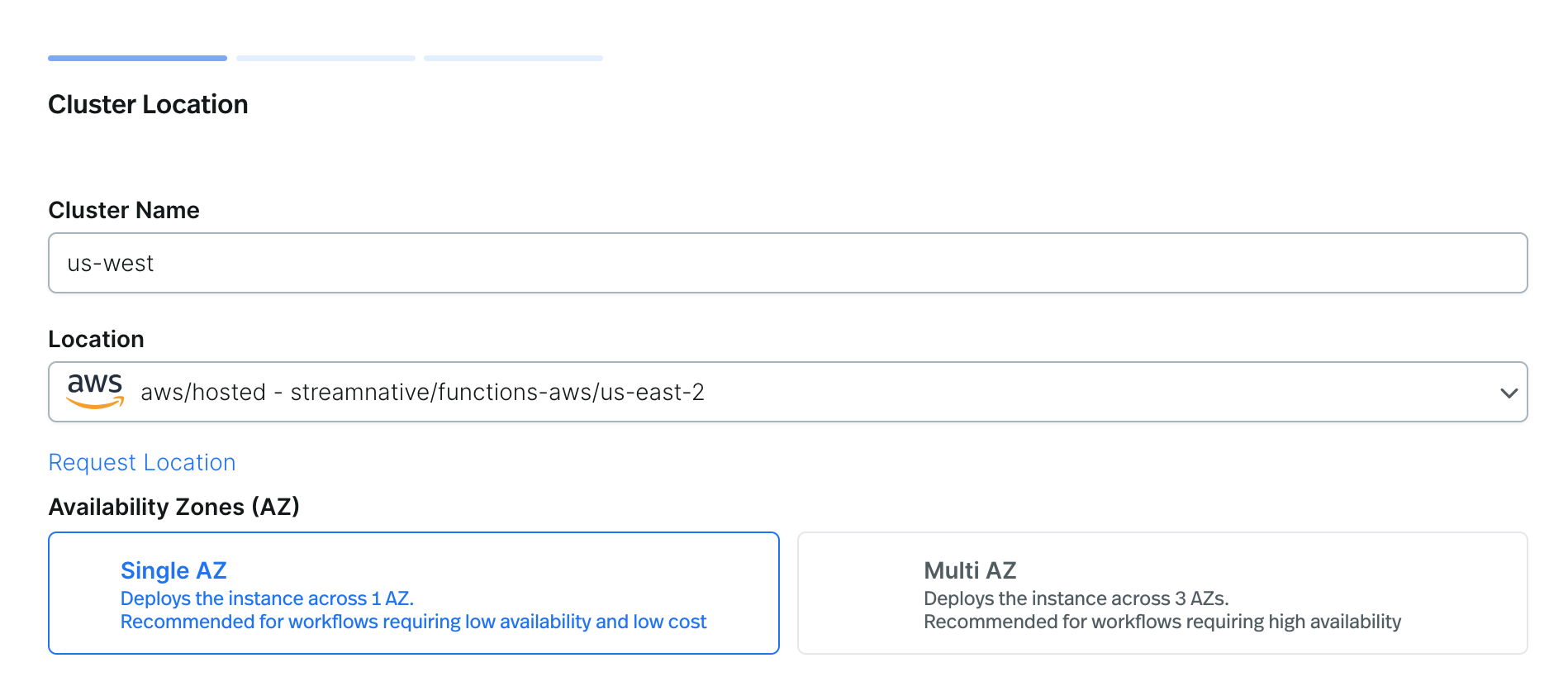Screen dimensions: 1568x696
Task: Click "Deploys the instance across 3 AZs" text
Action: pos(1076,598)
